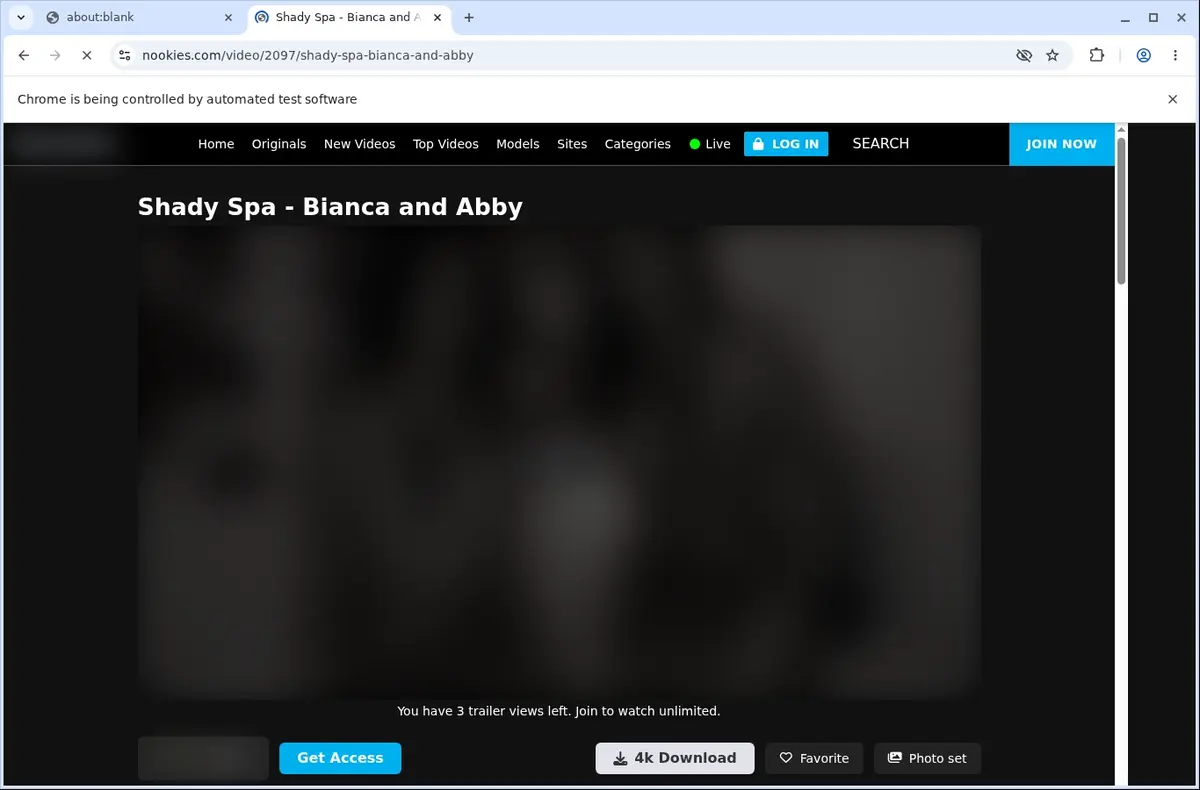This screenshot has height=790, width=1200.
Task: Open the Photo set button
Action: coord(928,758)
